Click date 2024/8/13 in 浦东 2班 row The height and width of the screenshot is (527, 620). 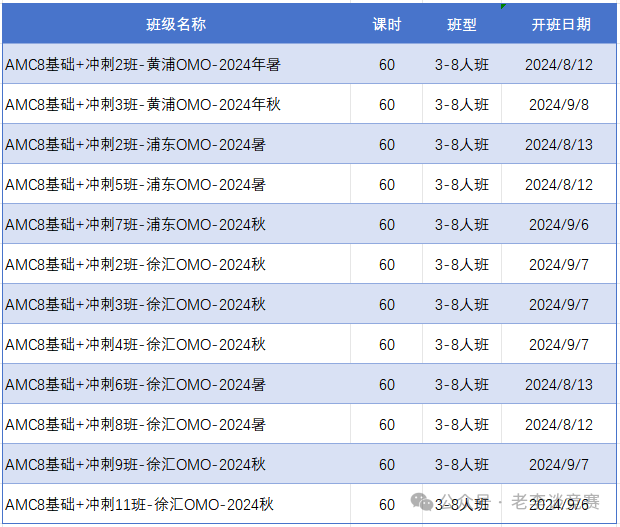click(559, 145)
